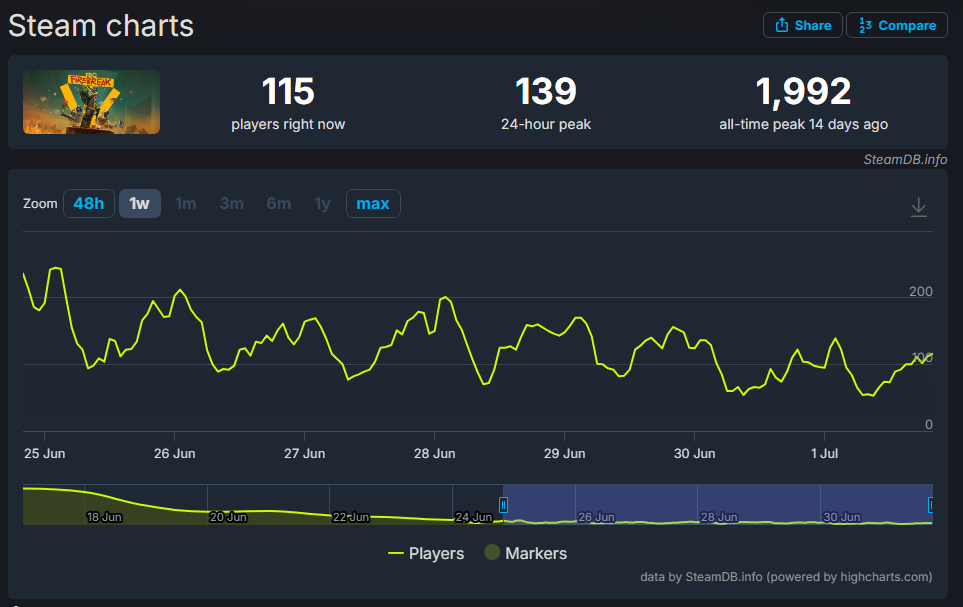Pick the 1y zoom option

tap(322, 204)
